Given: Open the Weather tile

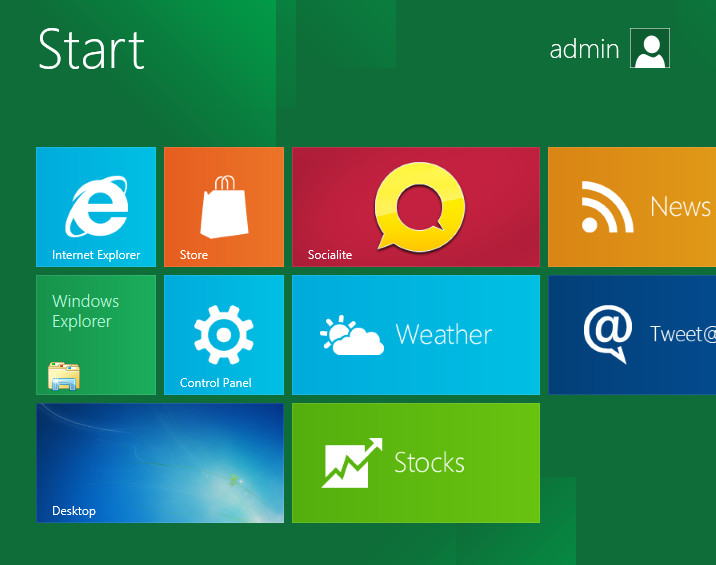Looking at the screenshot, I should point(416,335).
